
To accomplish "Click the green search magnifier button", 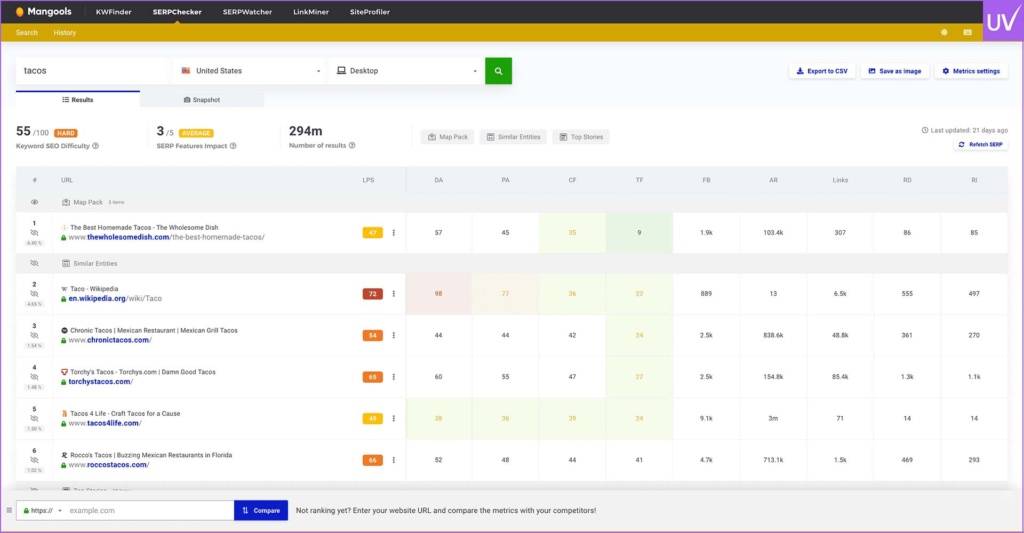I will [498, 71].
